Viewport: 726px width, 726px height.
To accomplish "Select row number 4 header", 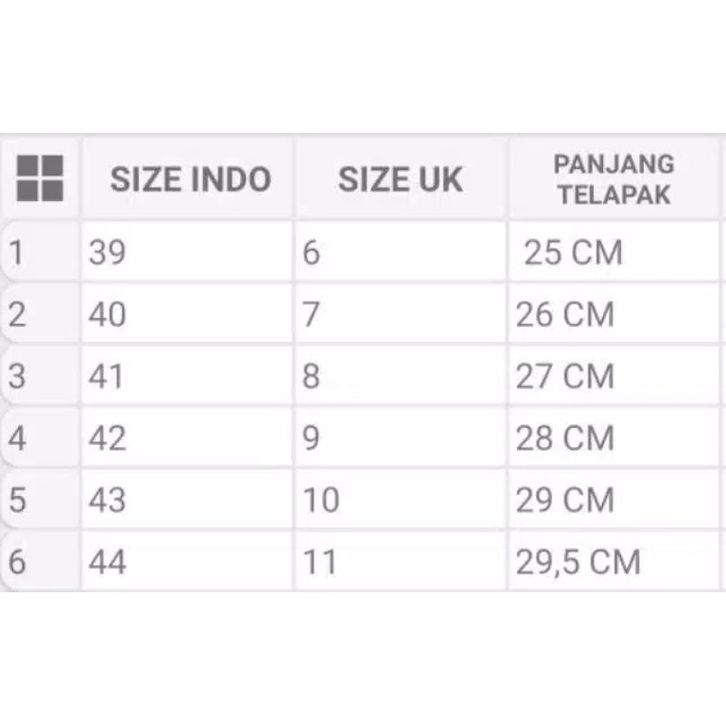I will [x=38, y=438].
